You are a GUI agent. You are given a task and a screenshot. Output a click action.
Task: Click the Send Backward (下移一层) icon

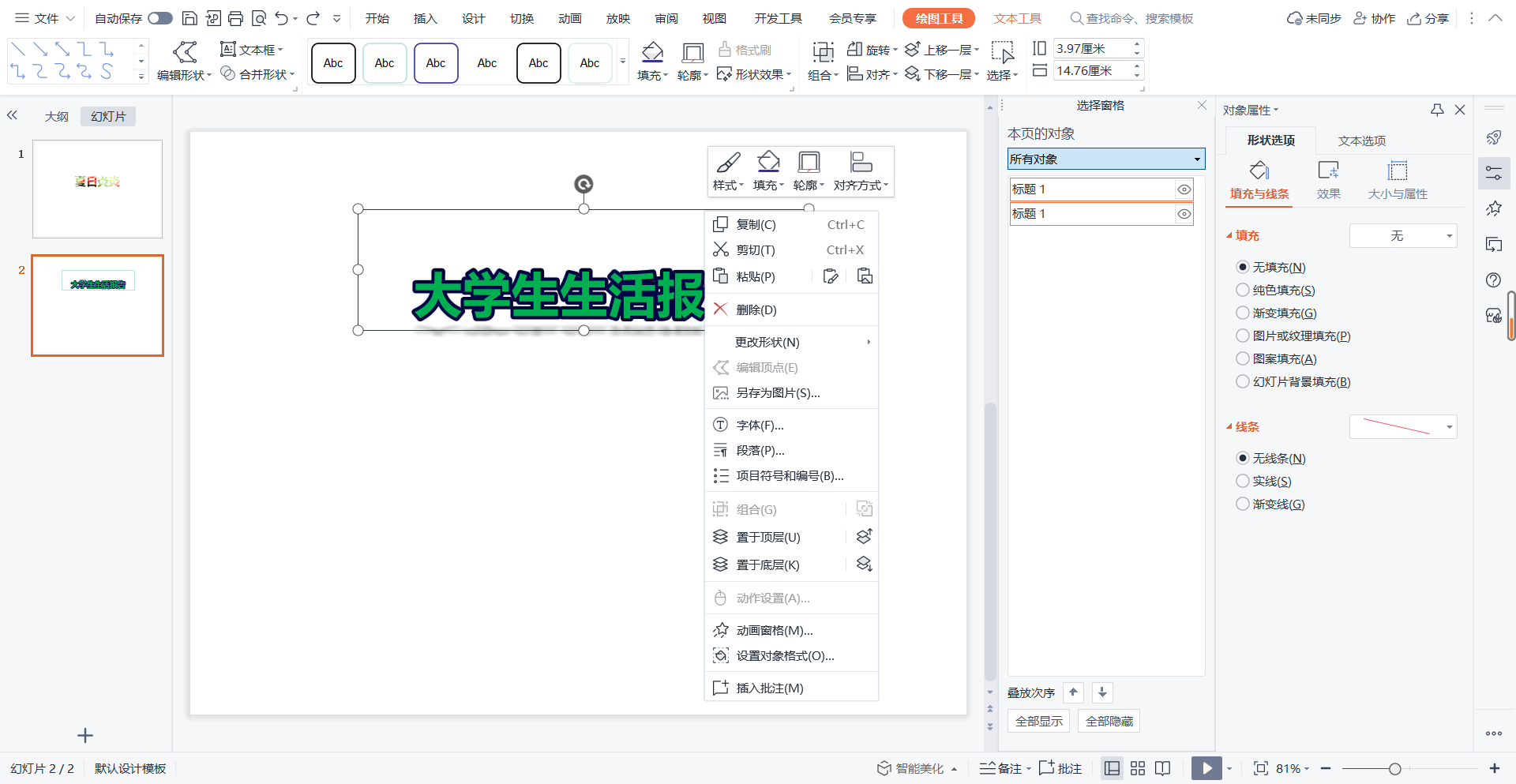tap(913, 73)
